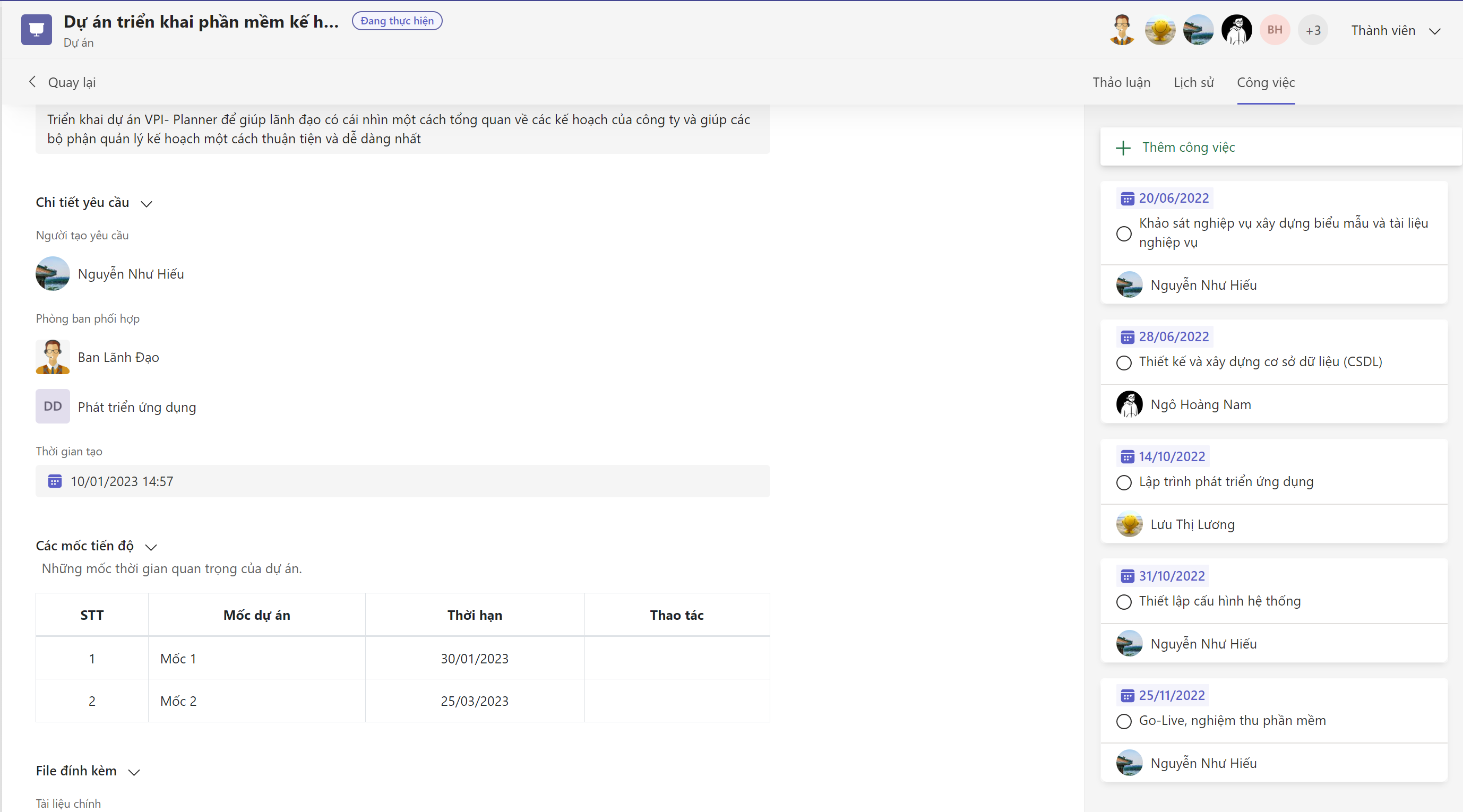1463x812 pixels.
Task: Click Phát triển ứng dụng department name
Action: (x=137, y=407)
